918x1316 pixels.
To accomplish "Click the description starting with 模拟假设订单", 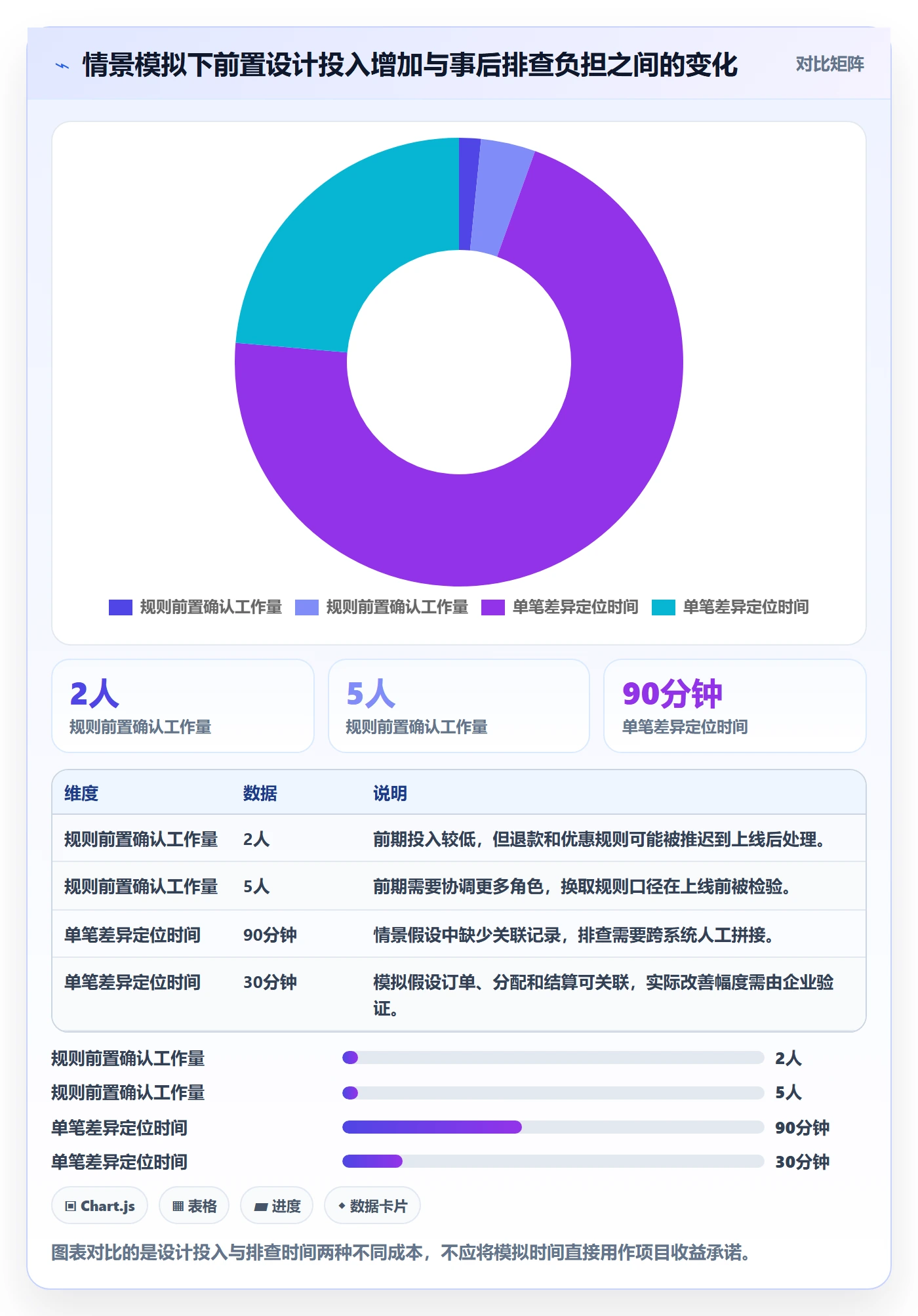I will pyautogui.click(x=603, y=995).
